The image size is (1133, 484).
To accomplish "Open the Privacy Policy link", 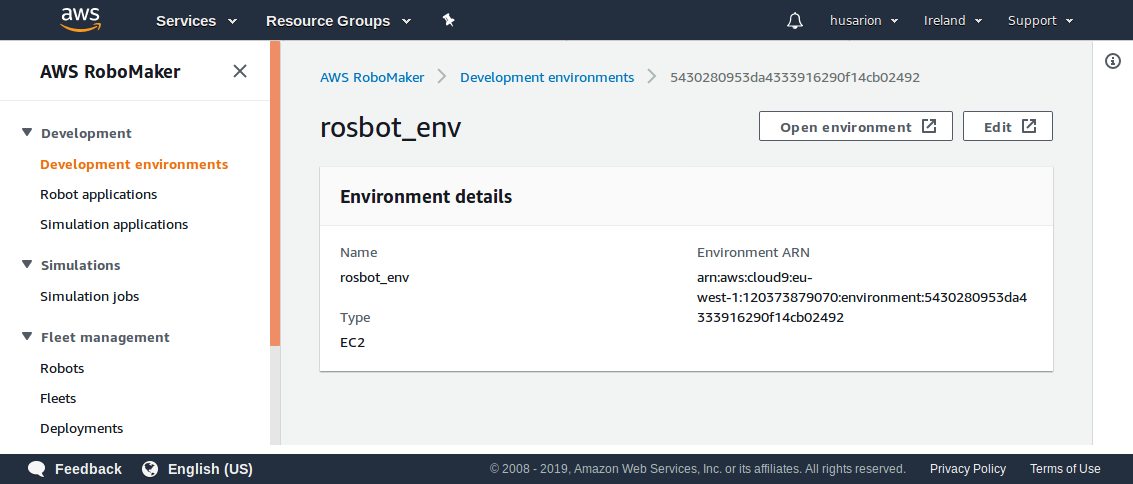I will (968, 469).
